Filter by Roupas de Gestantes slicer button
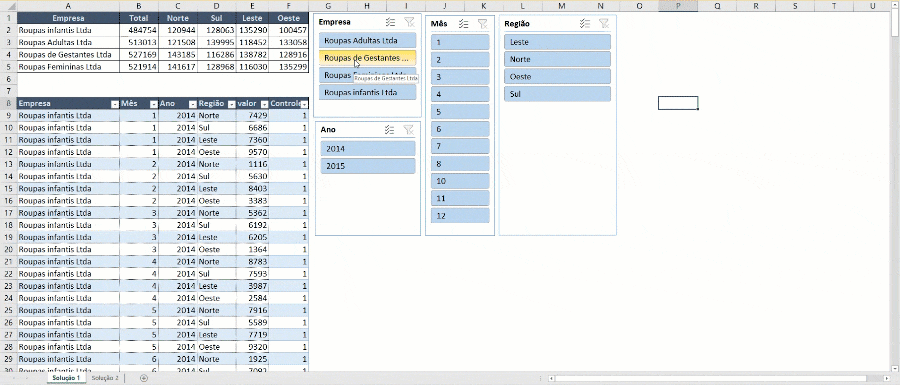The width and height of the screenshot is (900, 385). pos(367,57)
